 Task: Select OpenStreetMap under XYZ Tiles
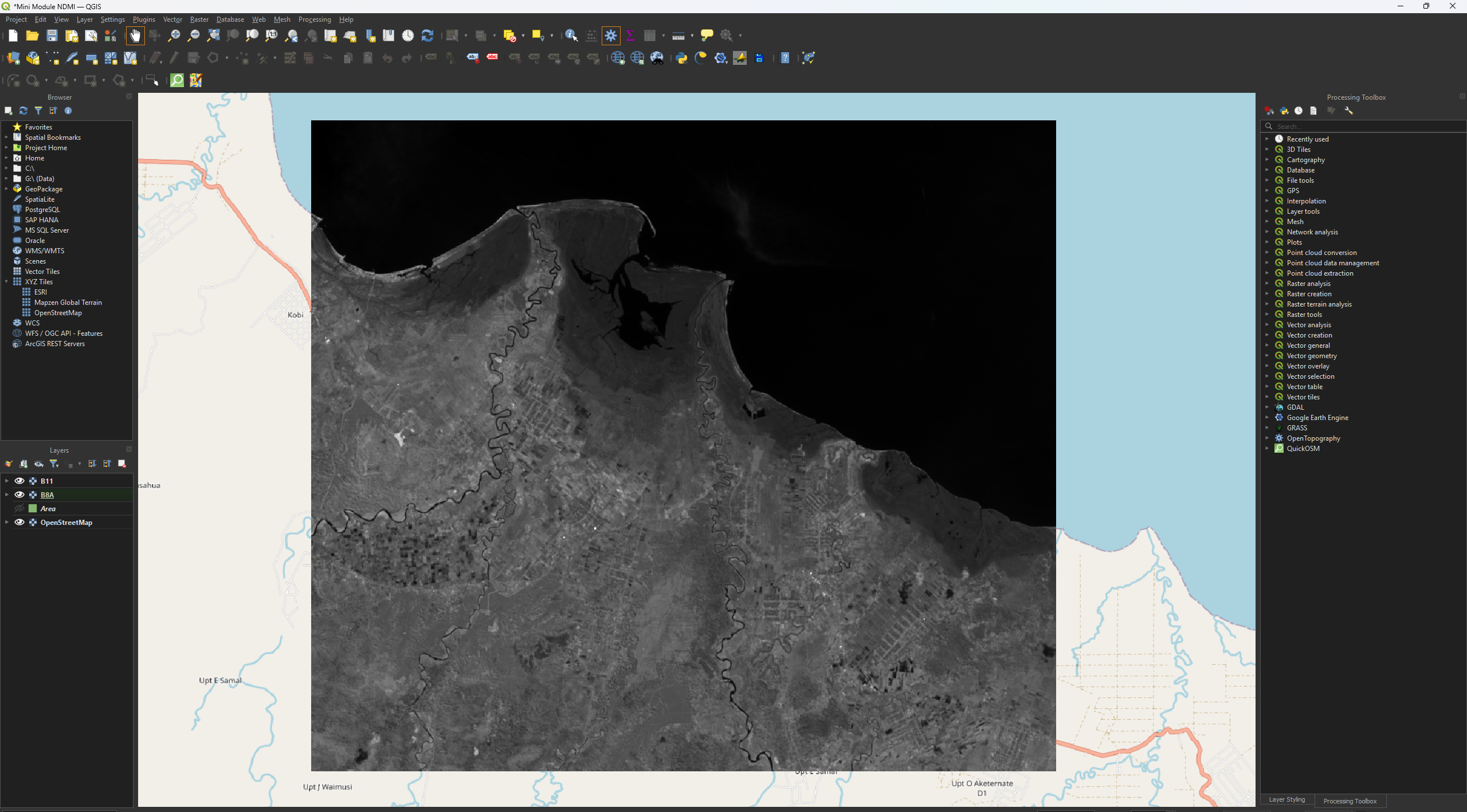57,313
